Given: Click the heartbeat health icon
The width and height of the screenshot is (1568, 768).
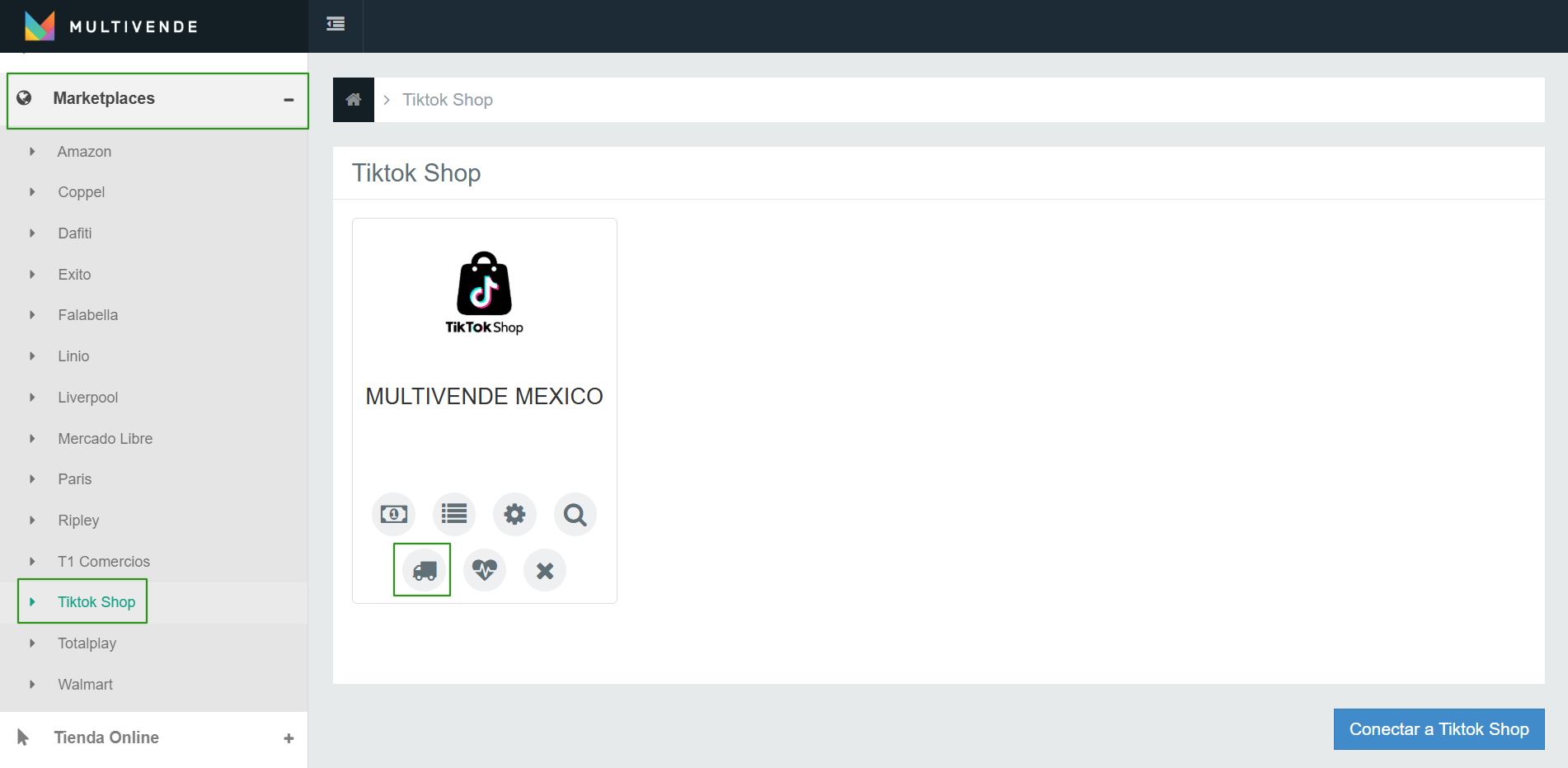Looking at the screenshot, I should pos(485,570).
